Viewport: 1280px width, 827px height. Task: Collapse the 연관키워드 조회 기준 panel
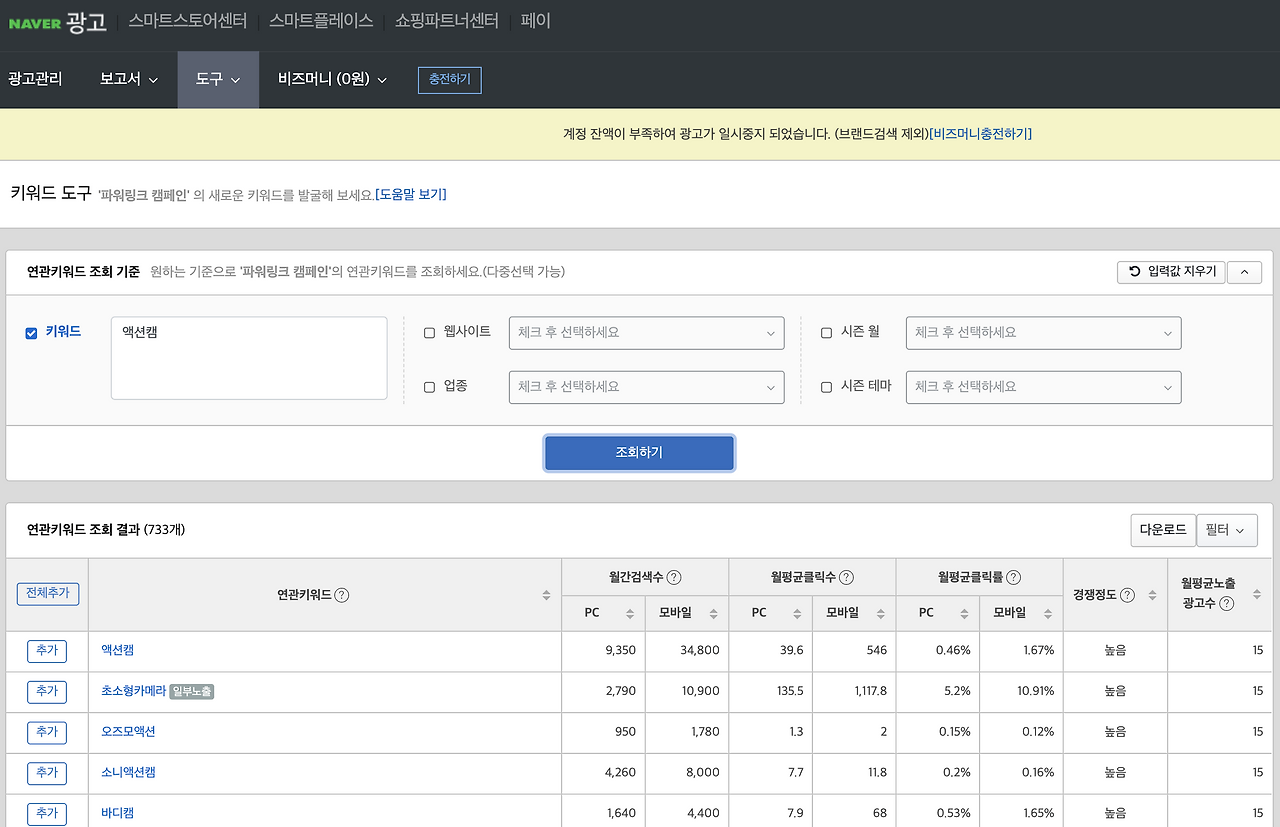[x=1244, y=272]
